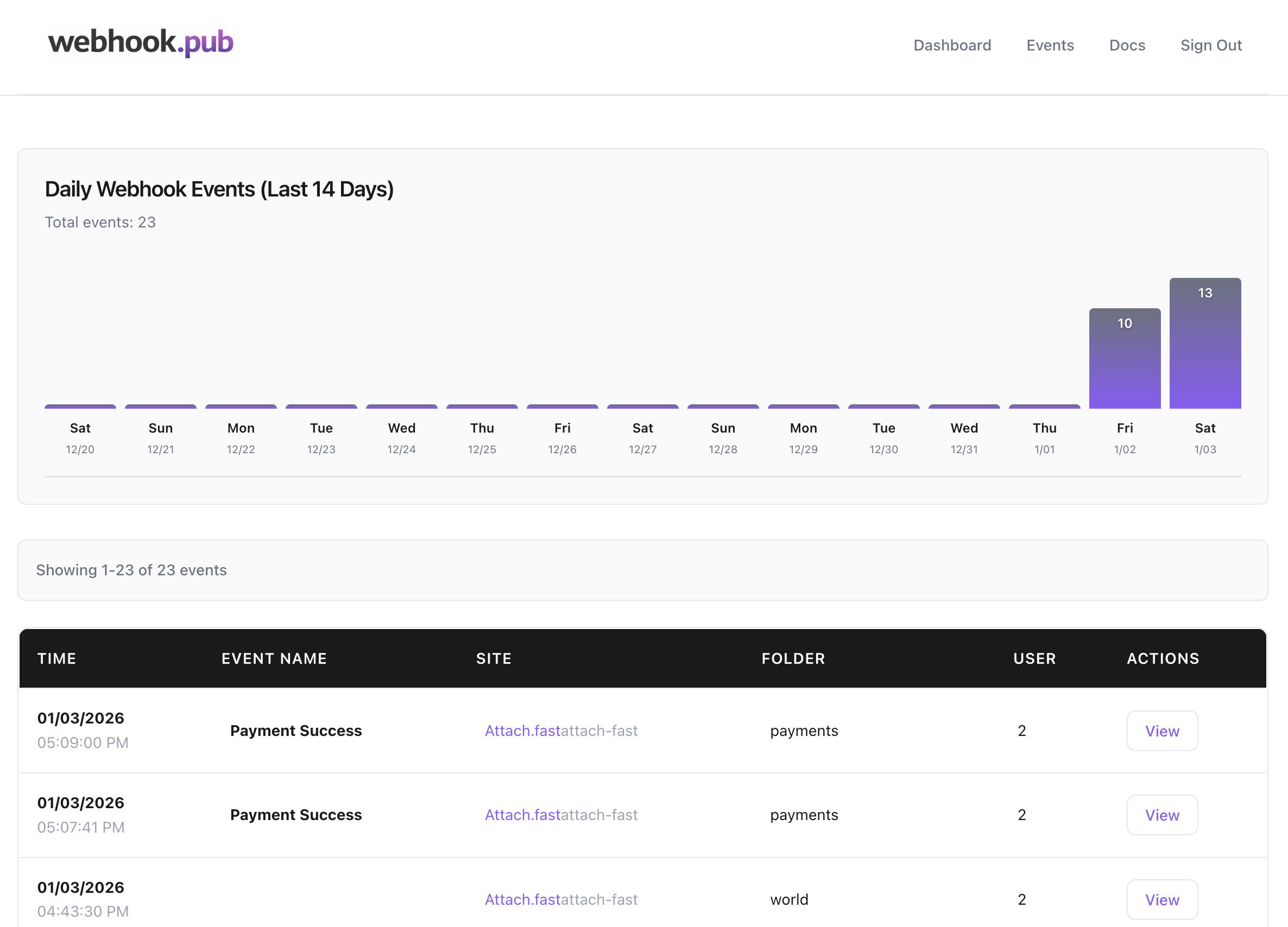The width and height of the screenshot is (1288, 927).
Task: Click 'Showing 1-23 of 23 events' text
Action: 131,570
